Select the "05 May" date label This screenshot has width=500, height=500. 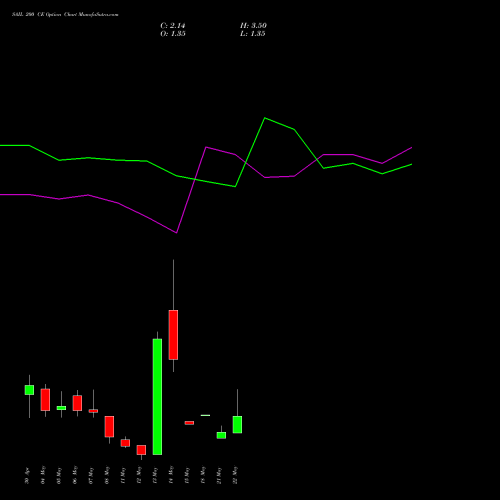coord(59,475)
